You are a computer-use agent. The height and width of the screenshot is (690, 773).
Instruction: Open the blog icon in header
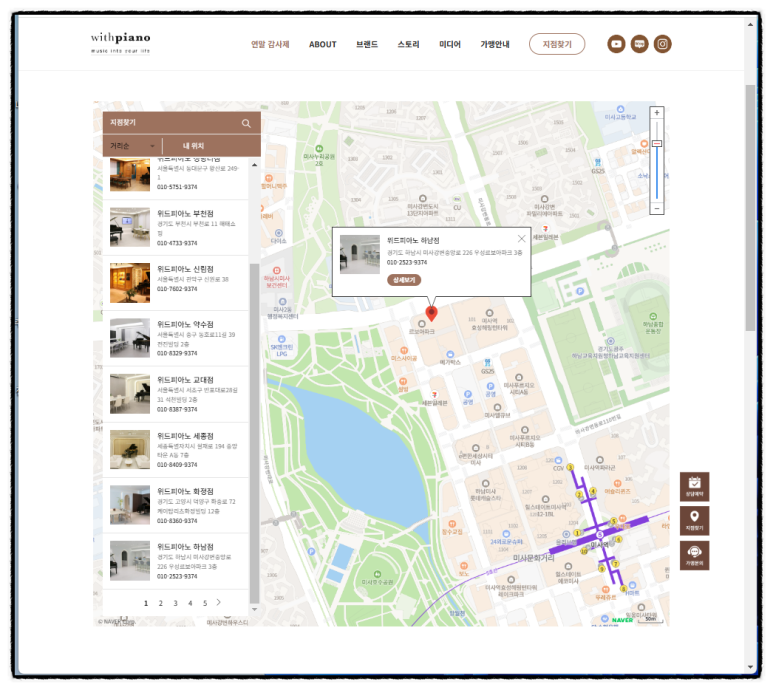pos(639,44)
